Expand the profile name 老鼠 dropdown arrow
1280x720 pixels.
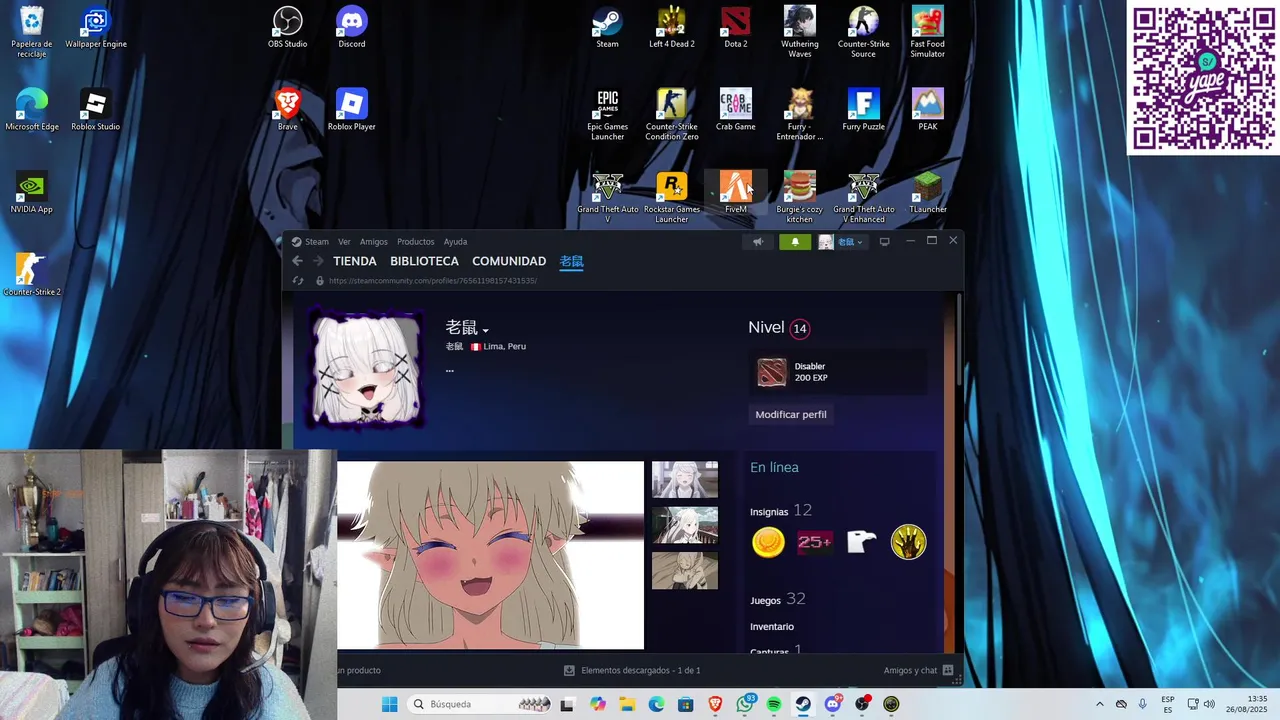pos(485,331)
